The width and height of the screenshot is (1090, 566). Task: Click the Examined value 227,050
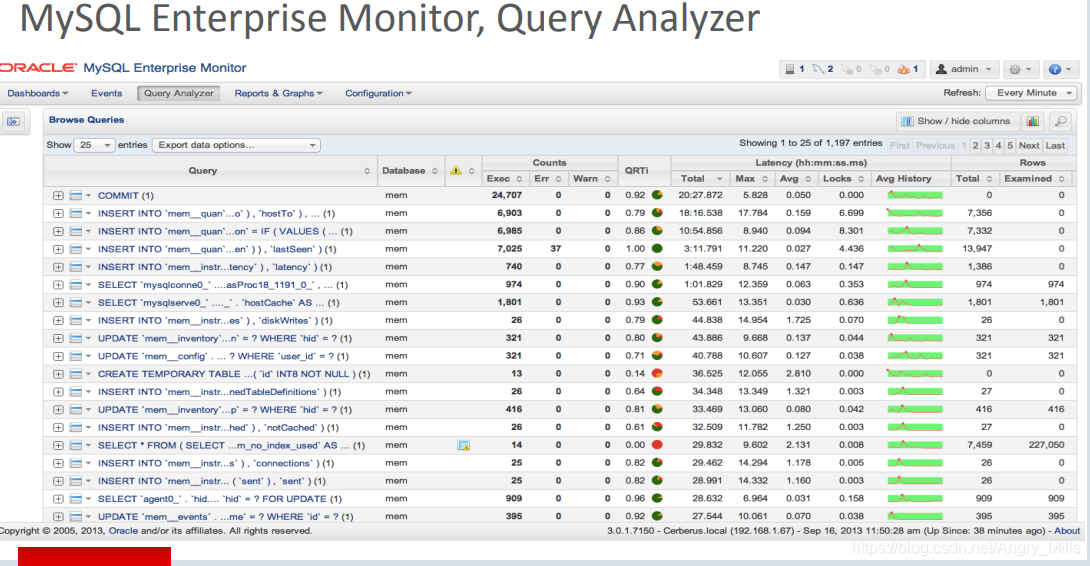[x=1046, y=445]
